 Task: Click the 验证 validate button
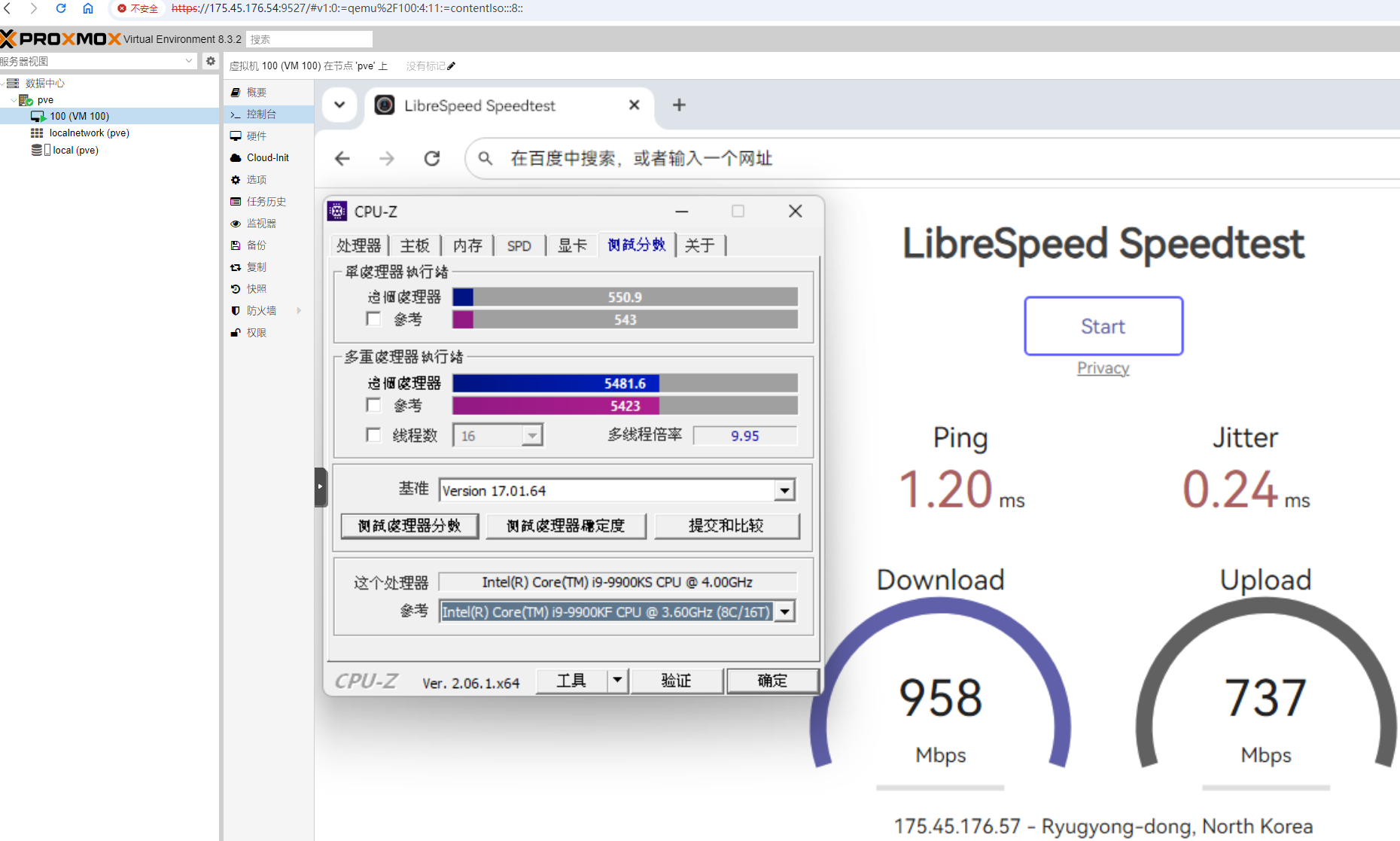pyautogui.click(x=676, y=681)
